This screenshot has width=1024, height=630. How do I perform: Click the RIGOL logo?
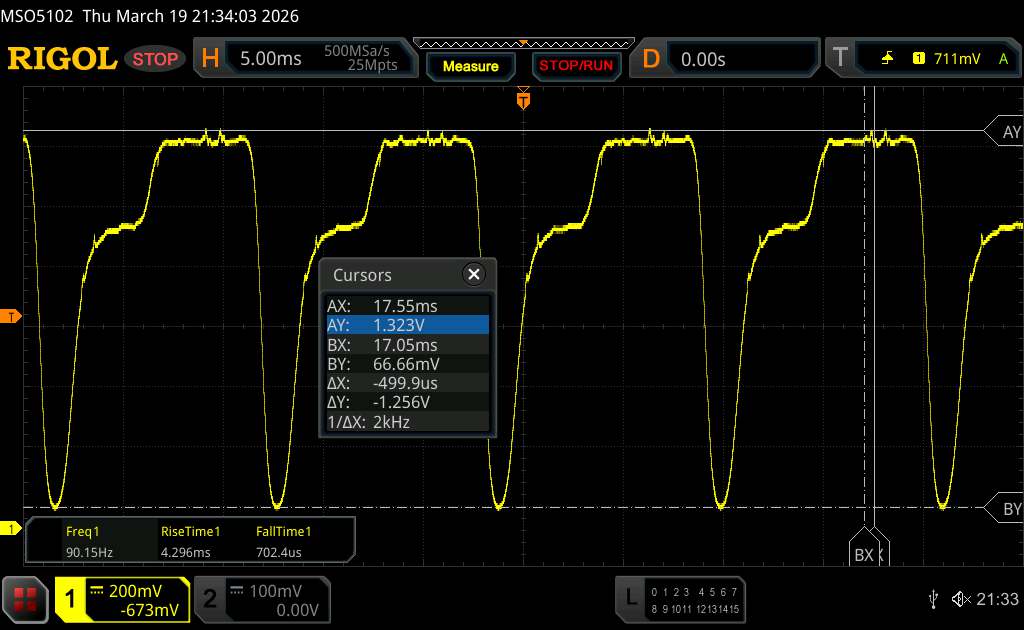tap(62, 59)
